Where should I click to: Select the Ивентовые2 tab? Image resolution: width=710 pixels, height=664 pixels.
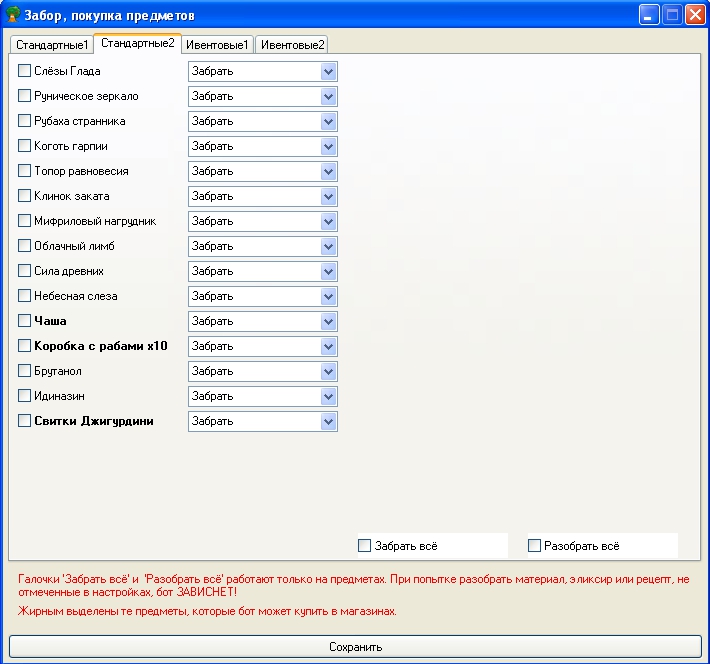292,45
